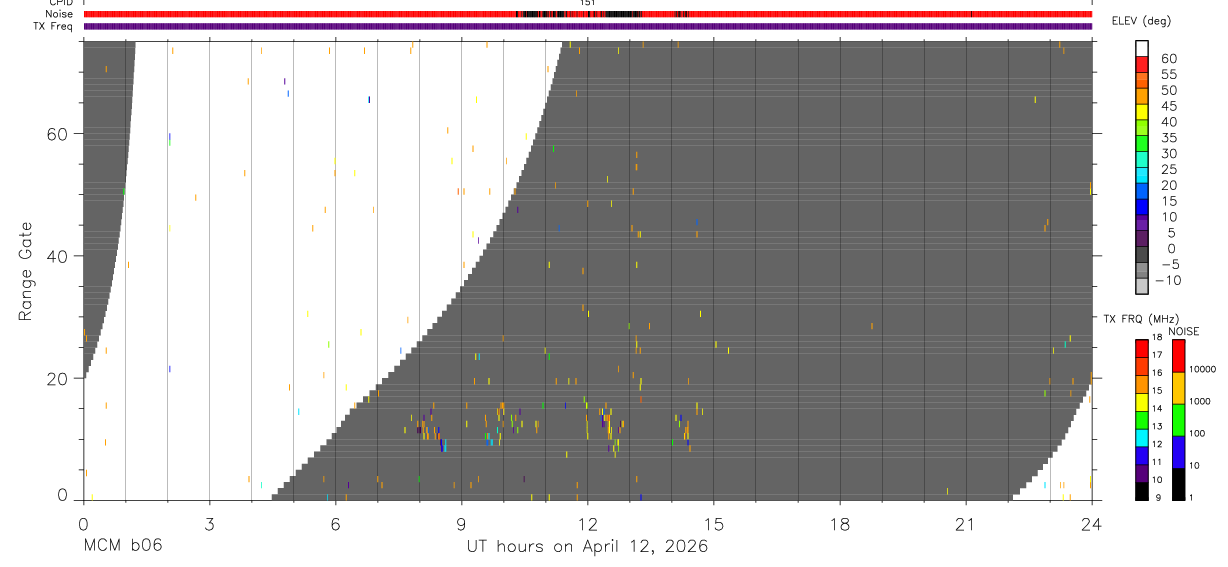Viewport: 1228px width, 567px height.
Task: Click the green swatch of the NOISE scale
Action: [1178, 420]
